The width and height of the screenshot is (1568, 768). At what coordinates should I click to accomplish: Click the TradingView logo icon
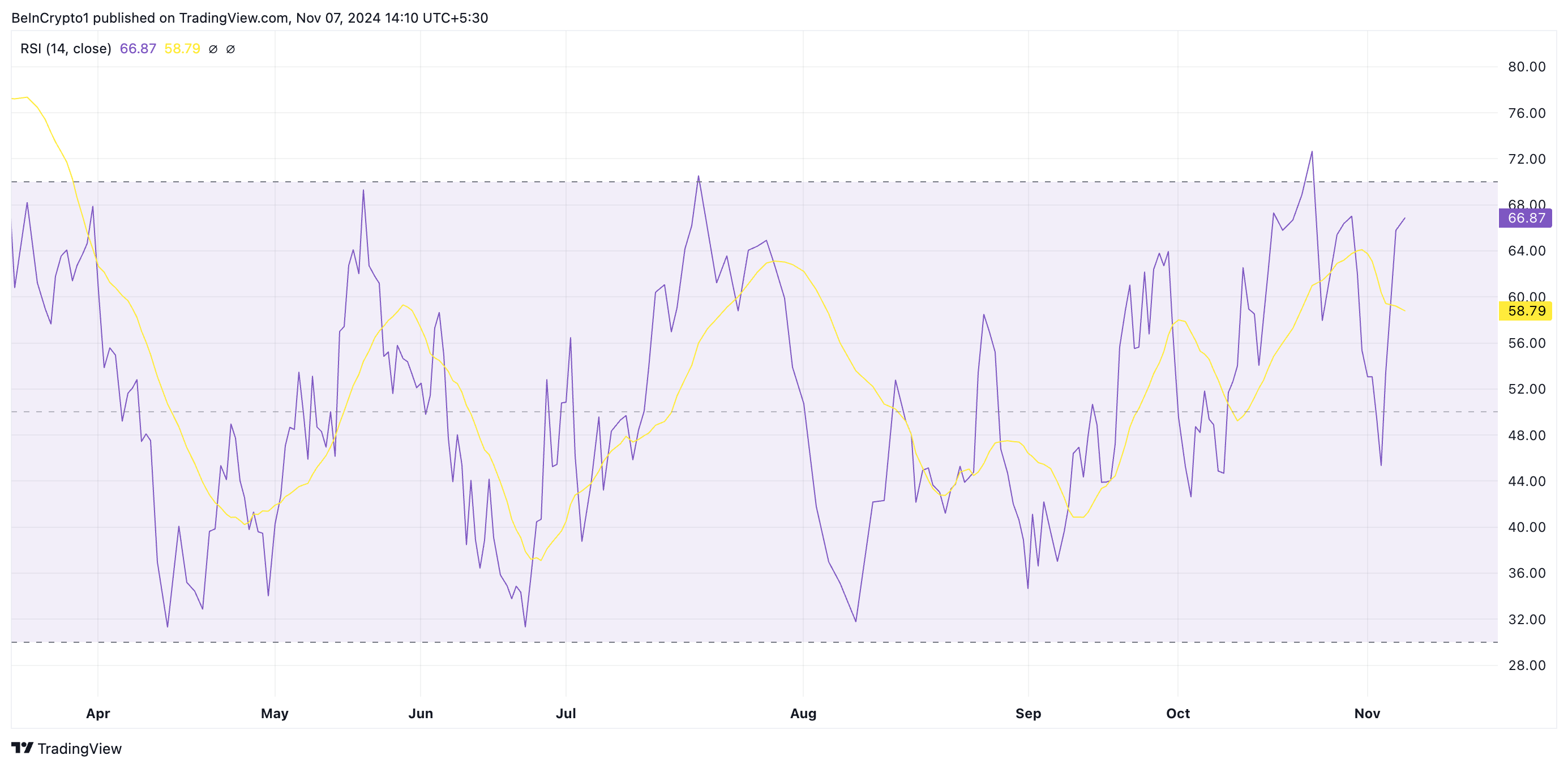click(x=23, y=747)
